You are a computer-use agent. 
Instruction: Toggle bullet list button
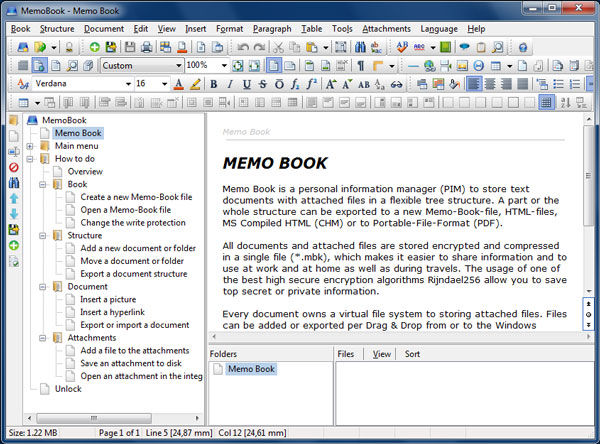click(558, 84)
